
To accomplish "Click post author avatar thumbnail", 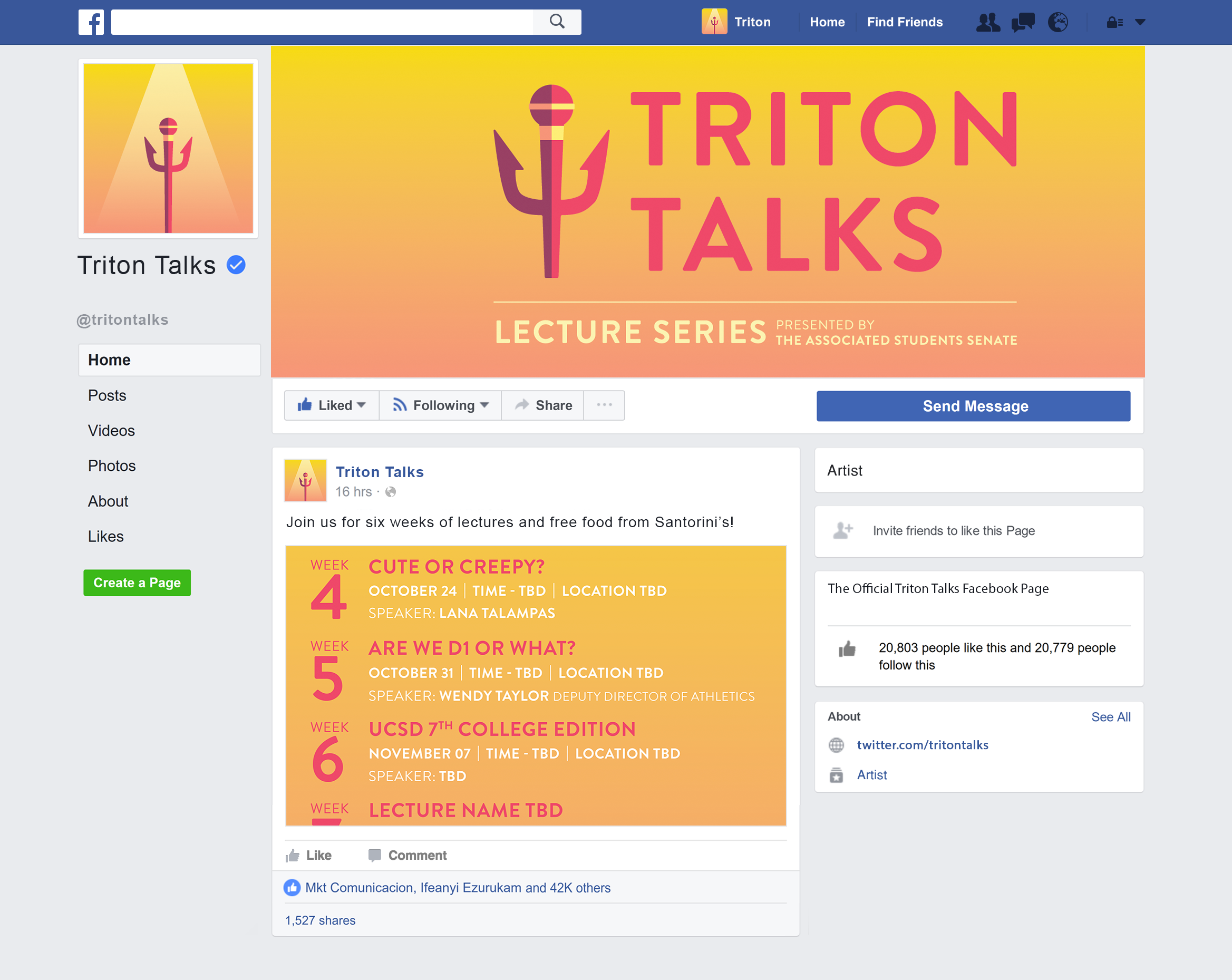I will point(305,480).
